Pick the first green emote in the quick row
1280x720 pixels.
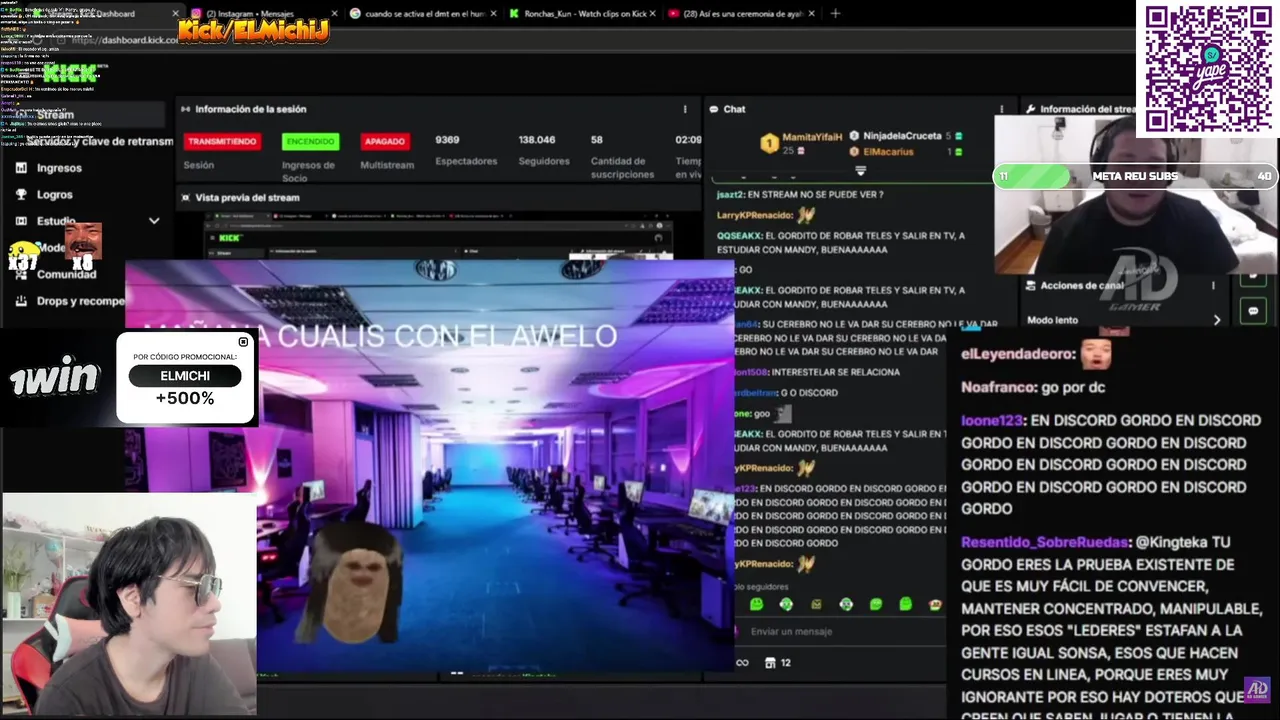click(x=756, y=604)
